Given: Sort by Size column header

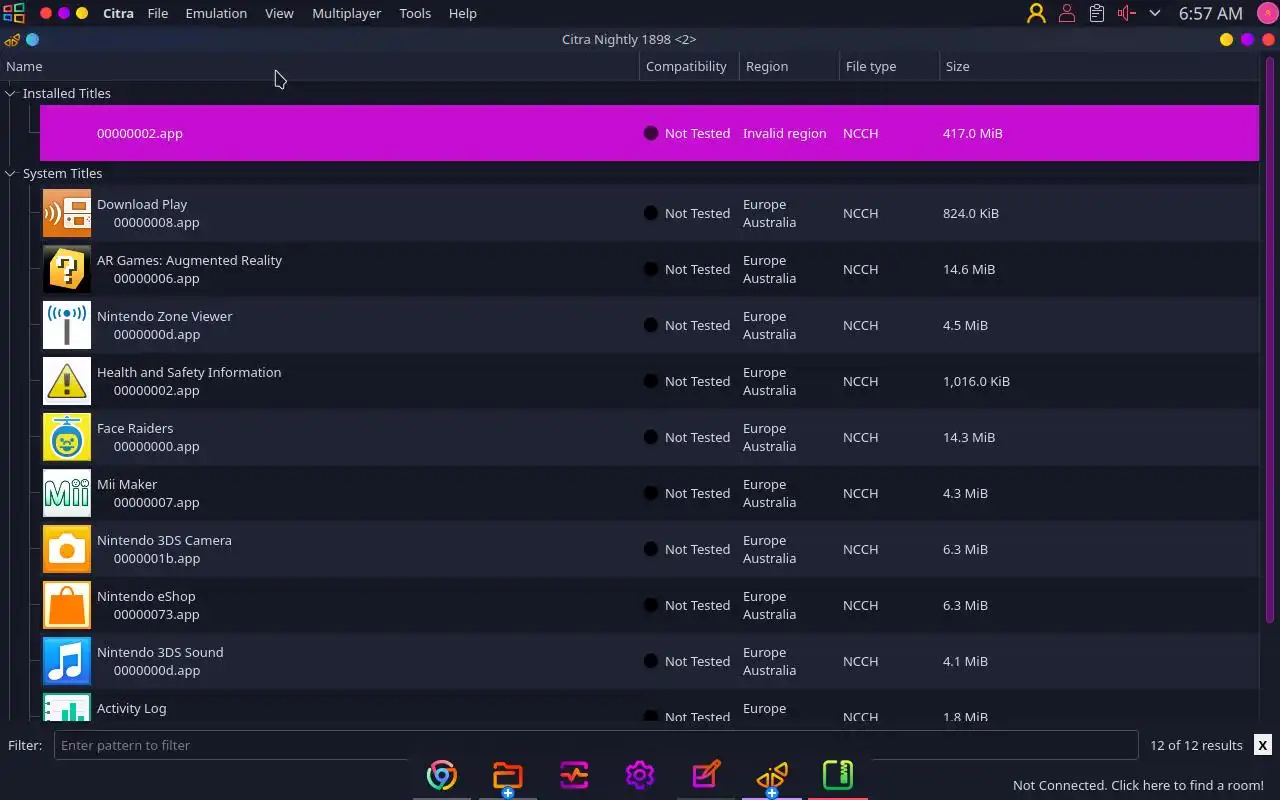Looking at the screenshot, I should [x=1099, y=66].
